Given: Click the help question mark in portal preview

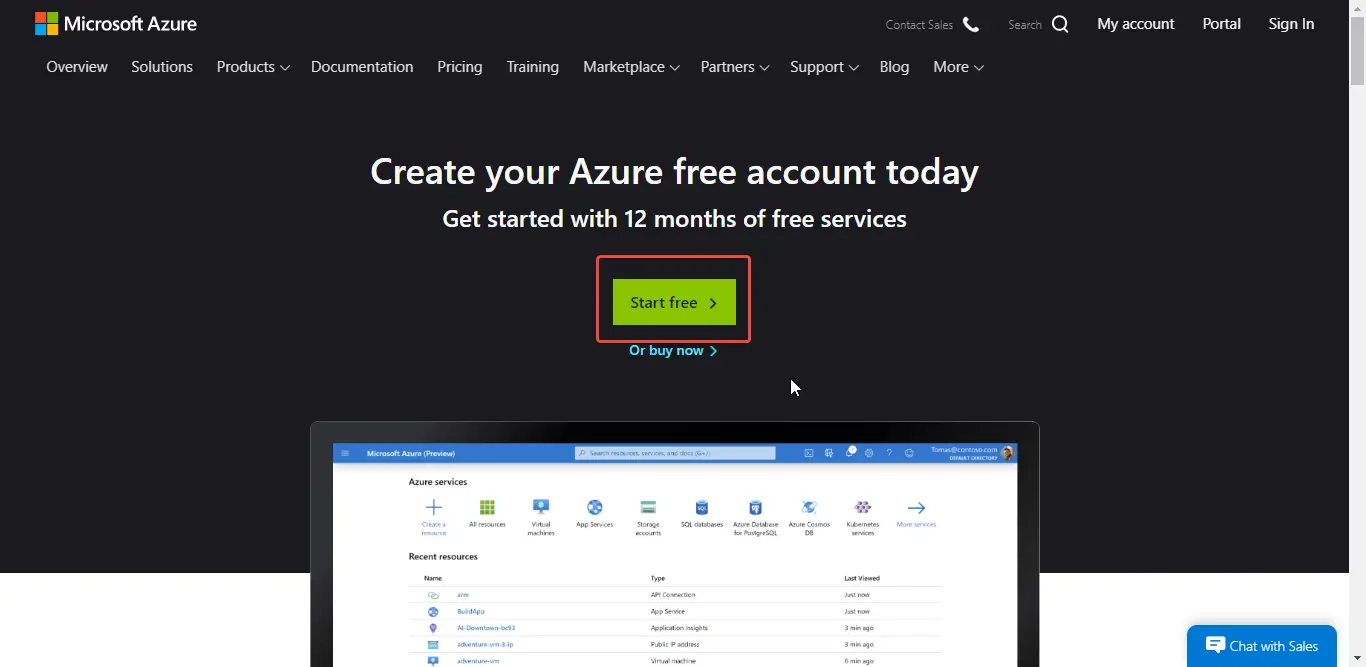Looking at the screenshot, I should point(889,453).
